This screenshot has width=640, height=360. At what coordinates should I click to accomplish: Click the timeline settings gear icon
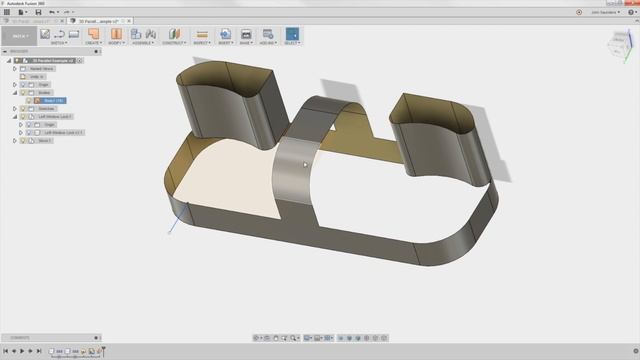(x=636, y=351)
